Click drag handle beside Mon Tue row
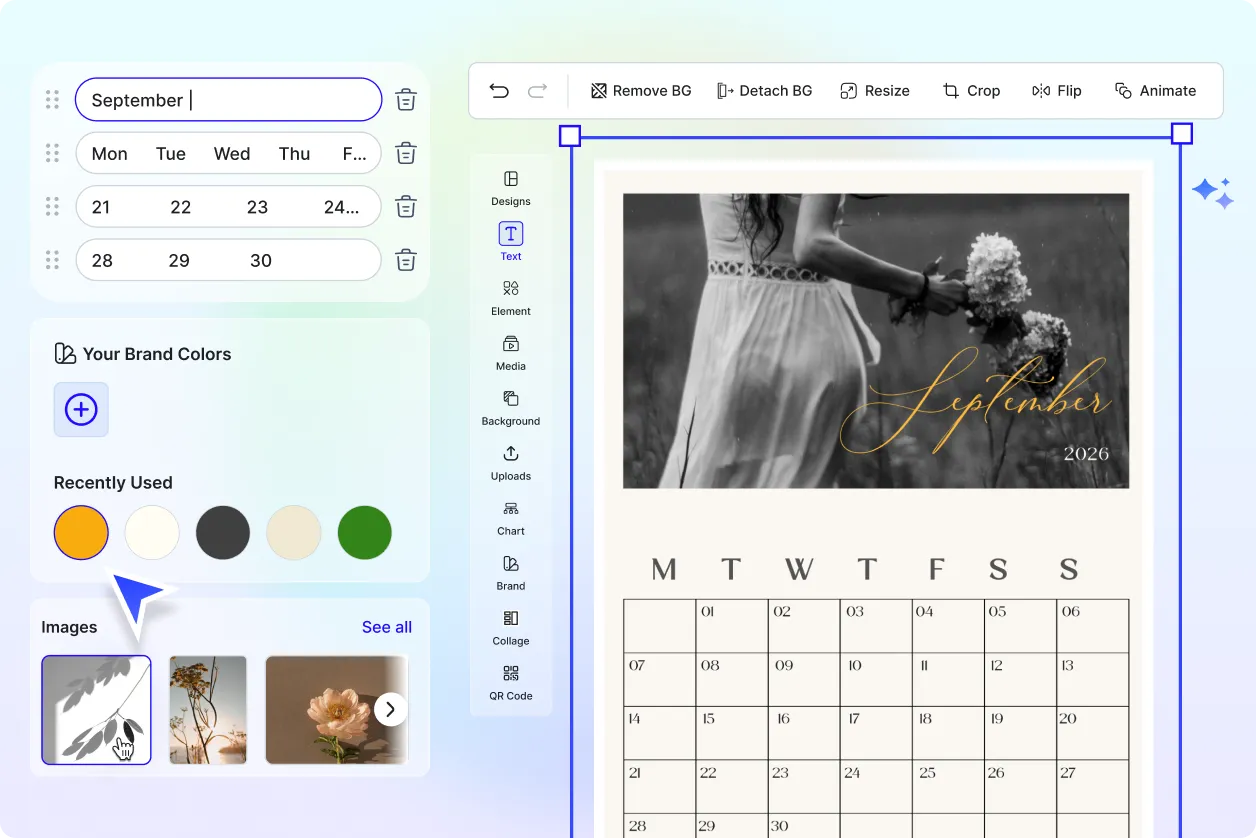1256x838 pixels. click(53, 153)
